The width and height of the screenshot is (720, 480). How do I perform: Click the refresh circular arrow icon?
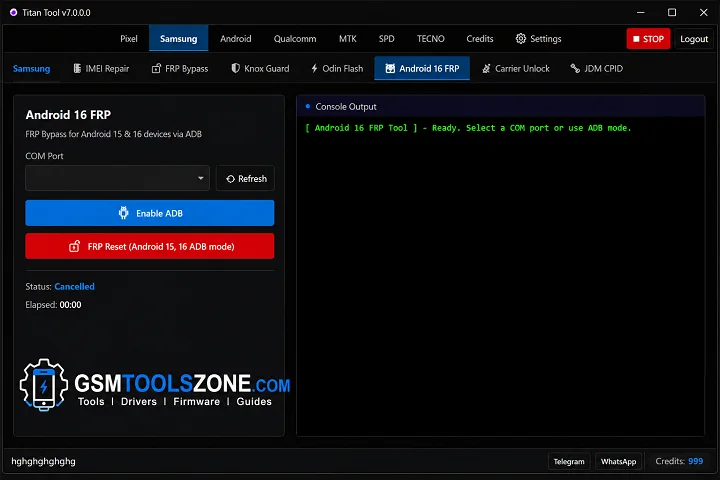click(x=230, y=179)
